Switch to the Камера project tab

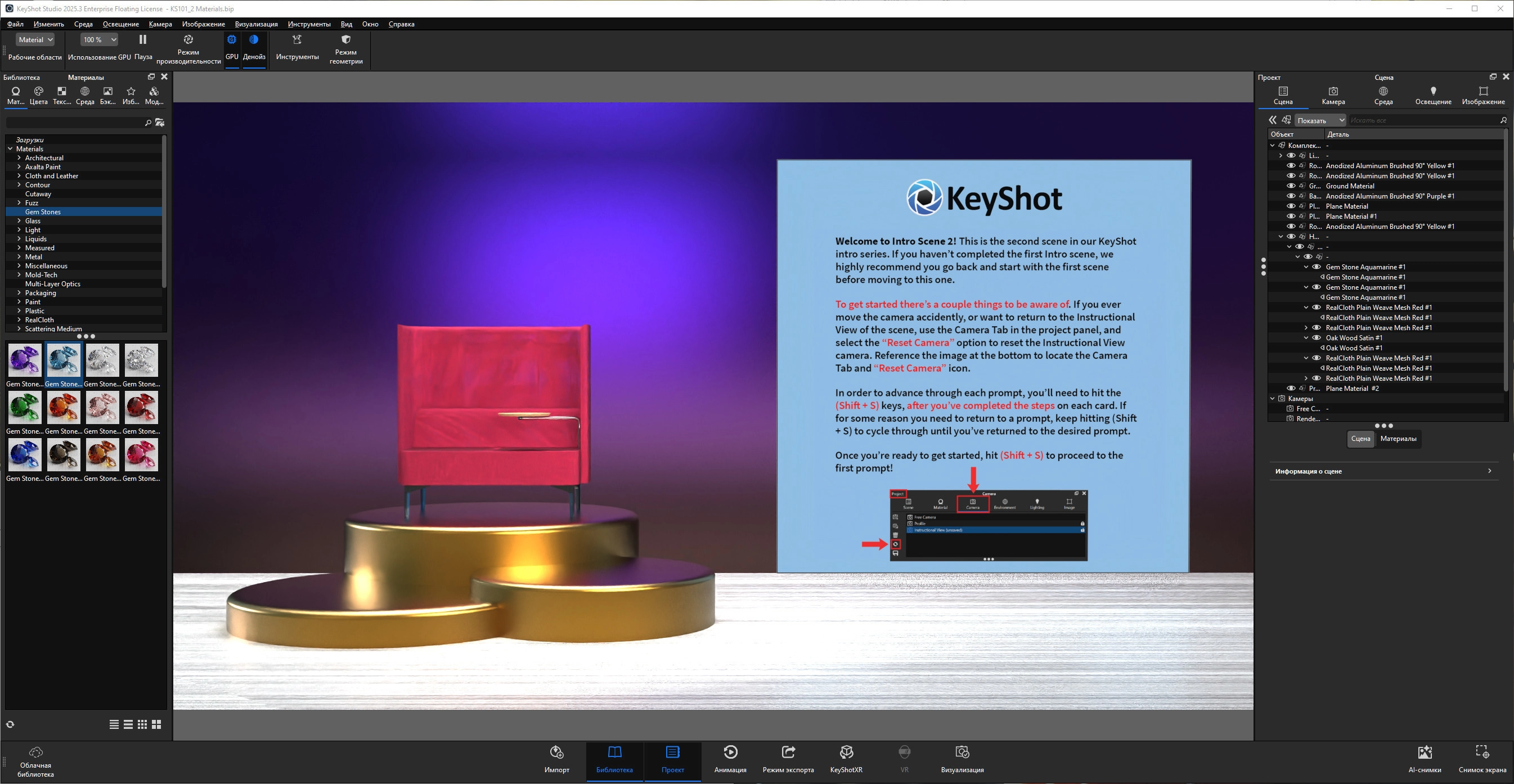pos(1333,94)
